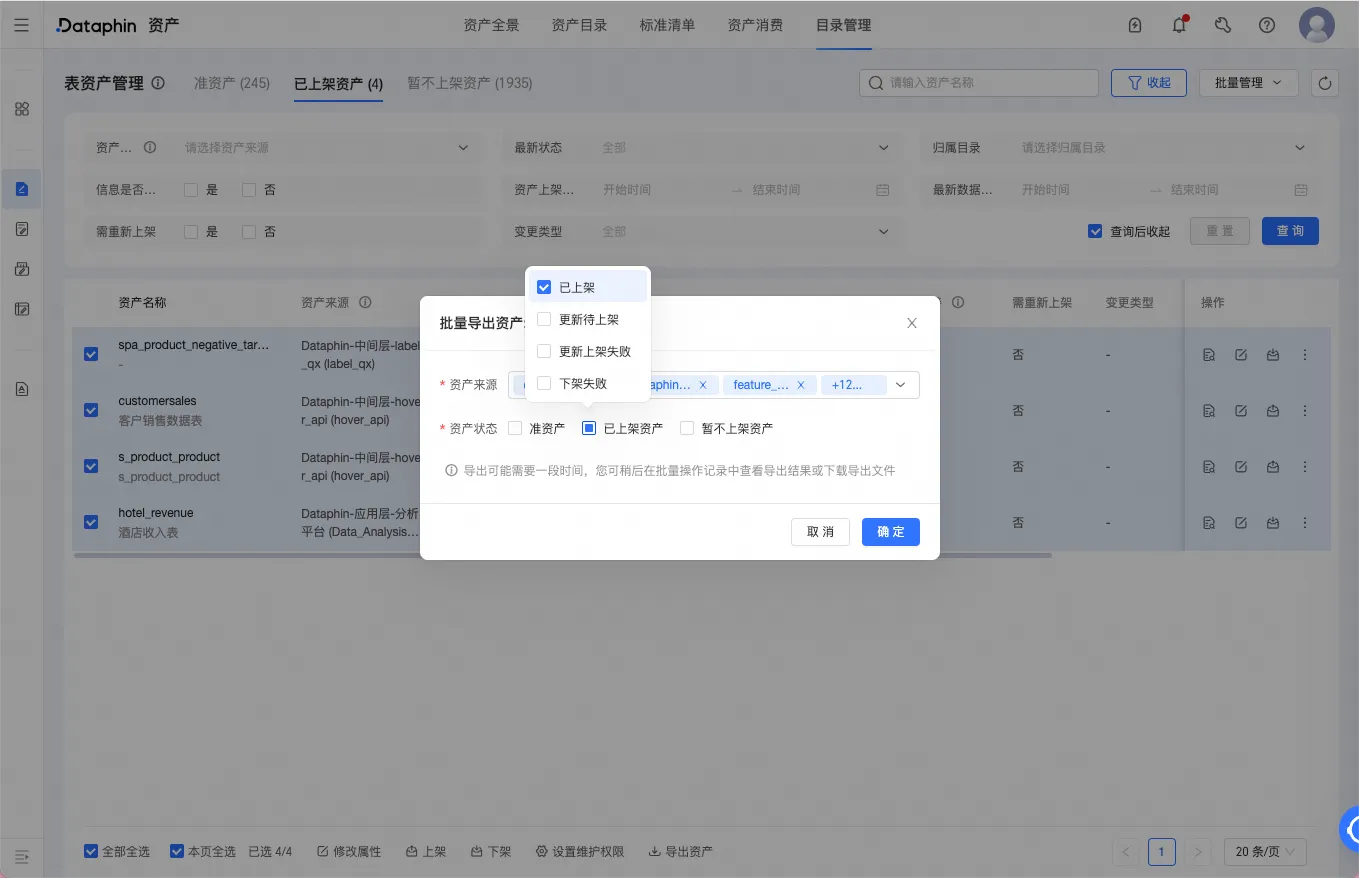Open the third sidebar document icon
The height and width of the screenshot is (878, 1359).
(22, 229)
